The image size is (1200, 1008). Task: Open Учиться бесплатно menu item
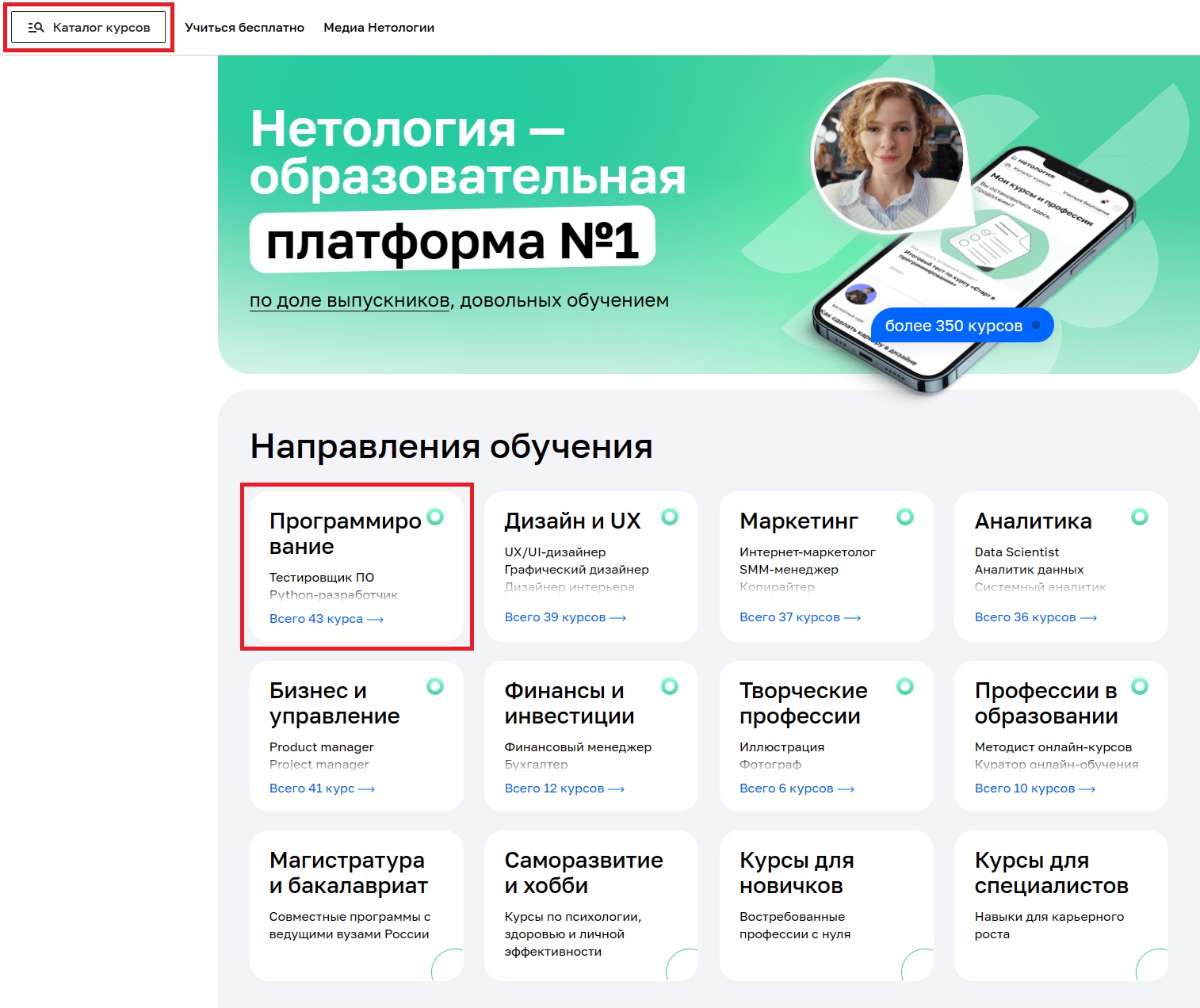click(244, 27)
